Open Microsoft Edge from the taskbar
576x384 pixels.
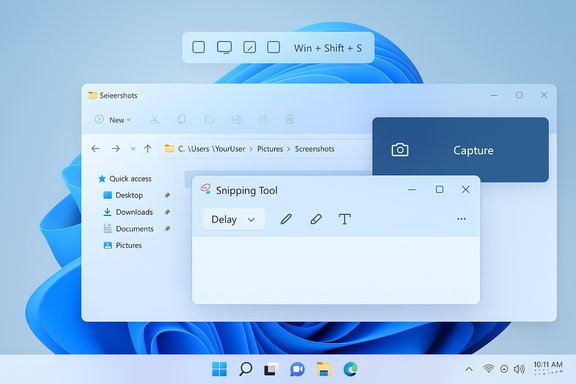tap(350, 369)
